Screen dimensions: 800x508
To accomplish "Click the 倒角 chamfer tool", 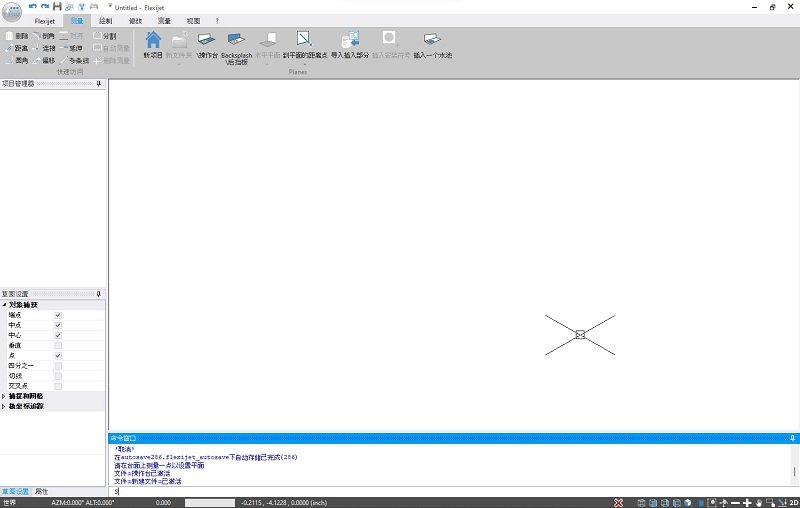I will point(44,36).
